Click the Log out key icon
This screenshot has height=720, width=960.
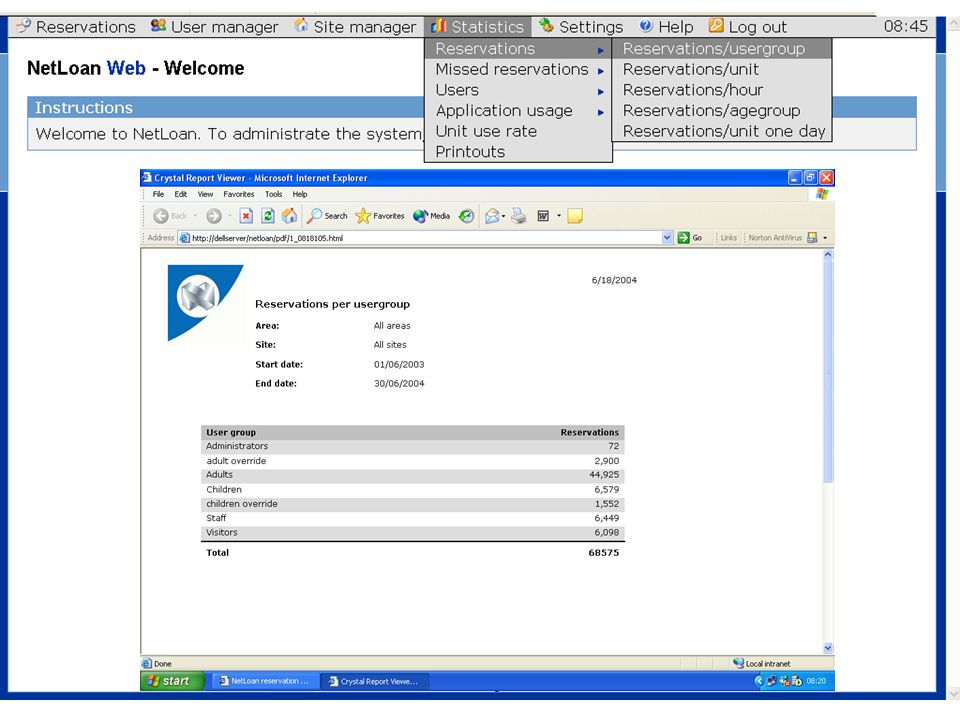(x=716, y=26)
